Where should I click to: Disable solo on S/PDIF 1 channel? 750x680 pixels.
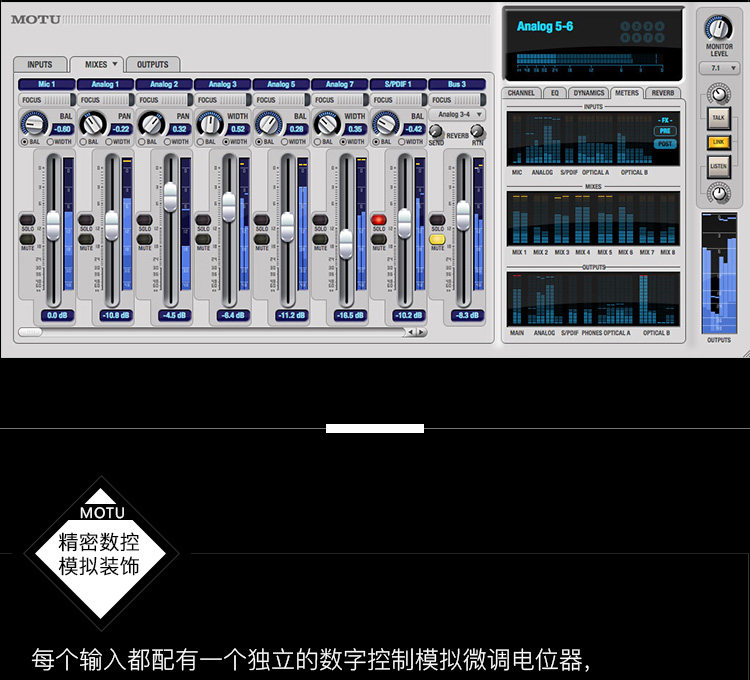pos(378,220)
